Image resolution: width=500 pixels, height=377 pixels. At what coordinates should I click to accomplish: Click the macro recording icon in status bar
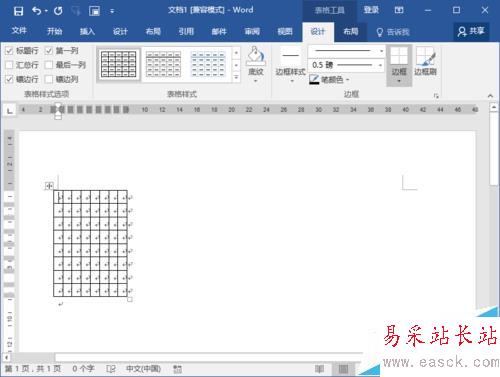pyautogui.click(x=178, y=369)
